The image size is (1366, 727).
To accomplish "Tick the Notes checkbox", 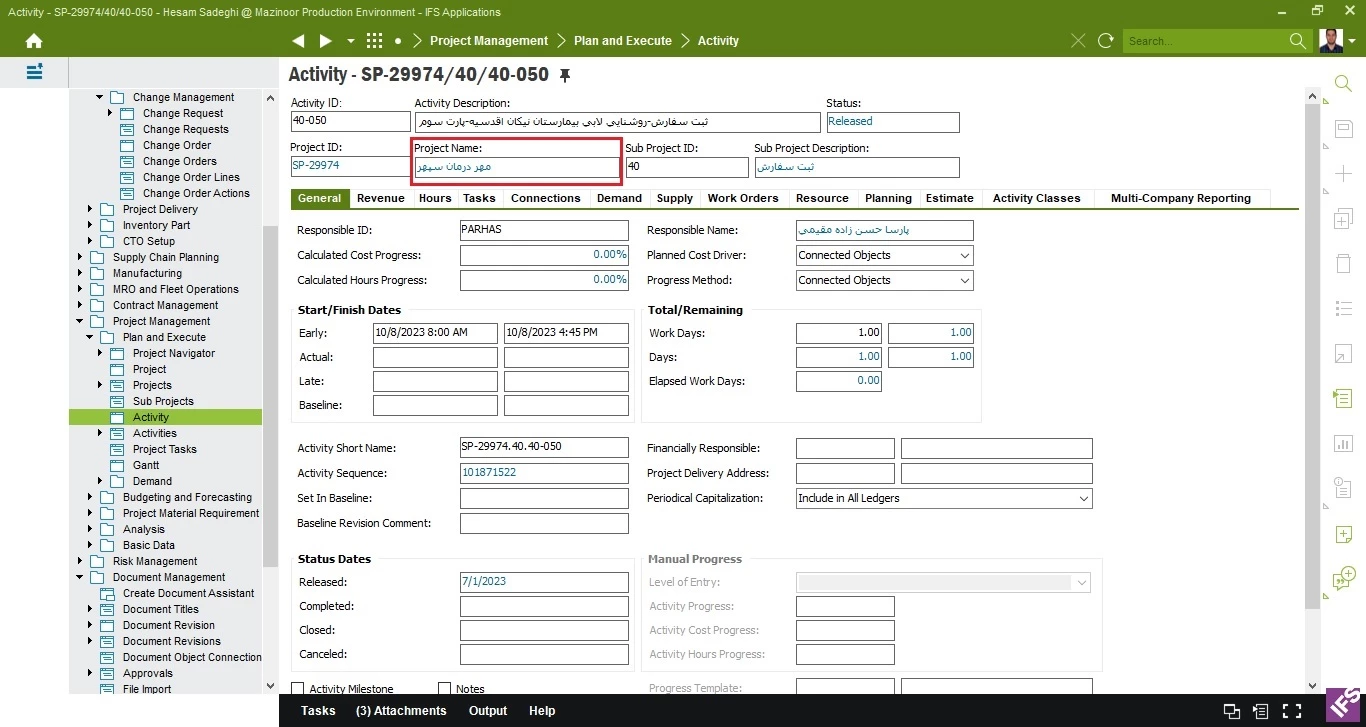I will point(445,689).
